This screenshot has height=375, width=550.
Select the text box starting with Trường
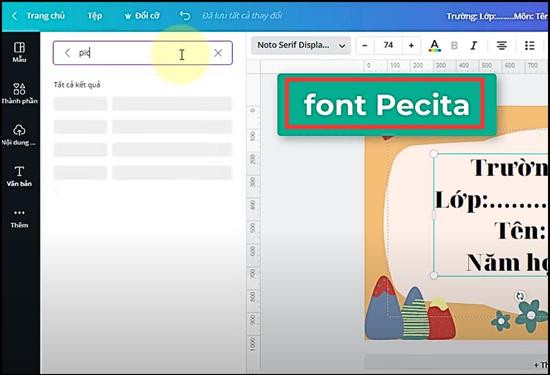pyautogui.click(x=491, y=215)
